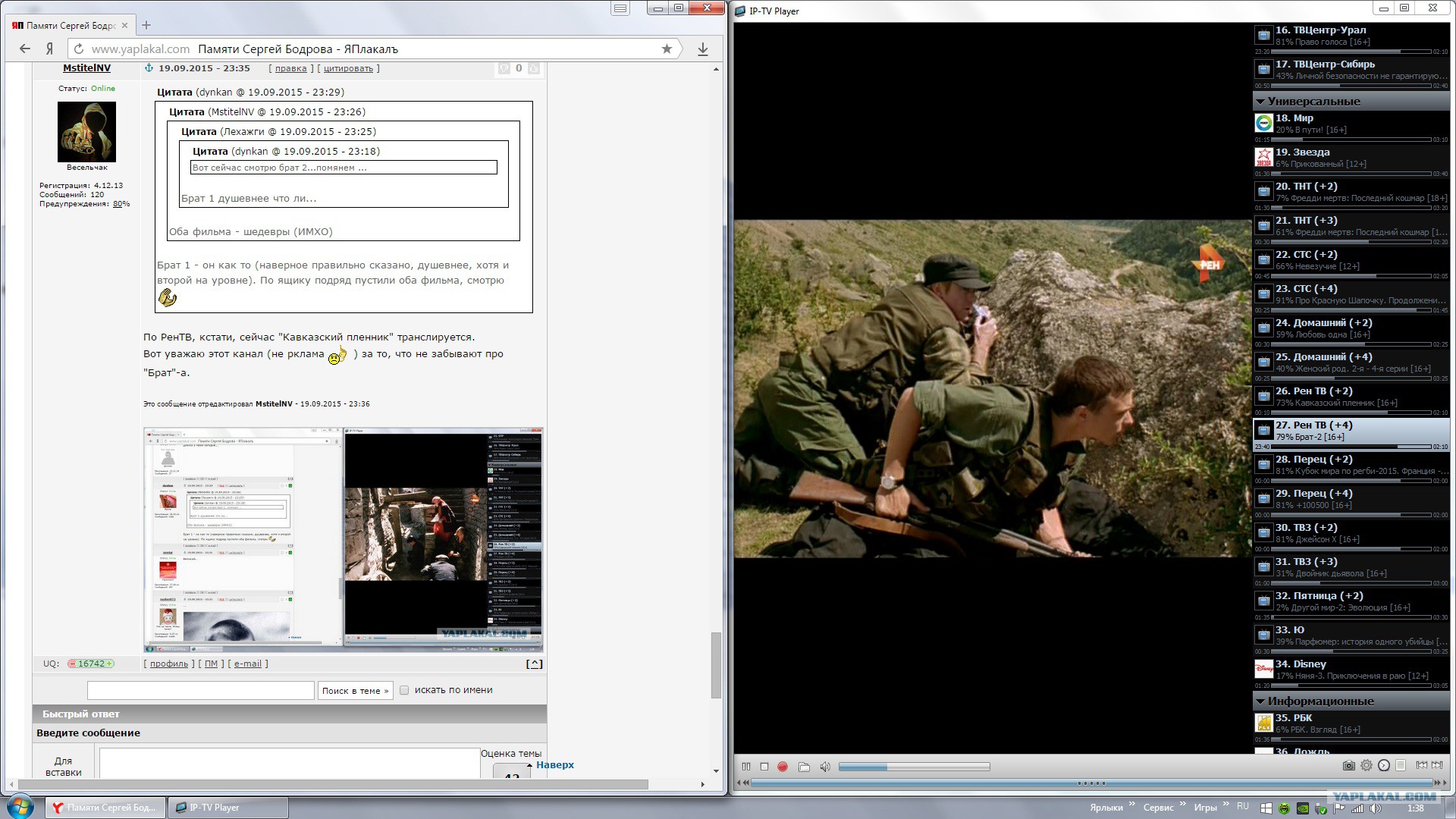Click the quick reply message textarea

(x=290, y=763)
